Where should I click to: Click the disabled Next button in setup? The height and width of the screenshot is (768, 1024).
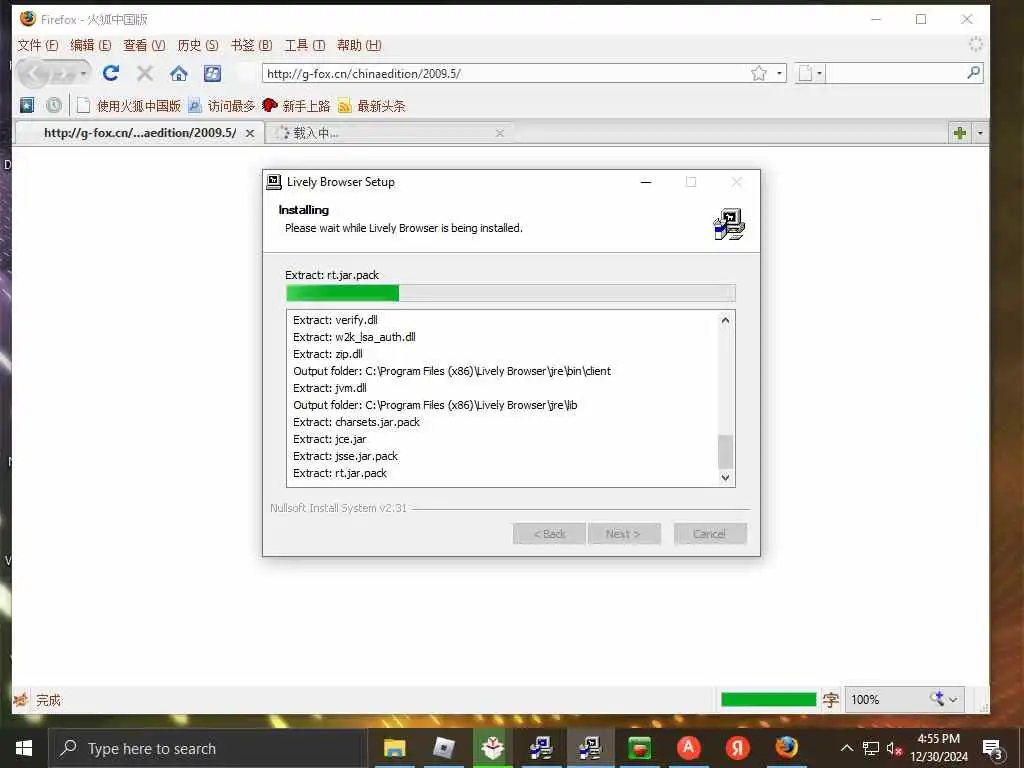point(624,534)
